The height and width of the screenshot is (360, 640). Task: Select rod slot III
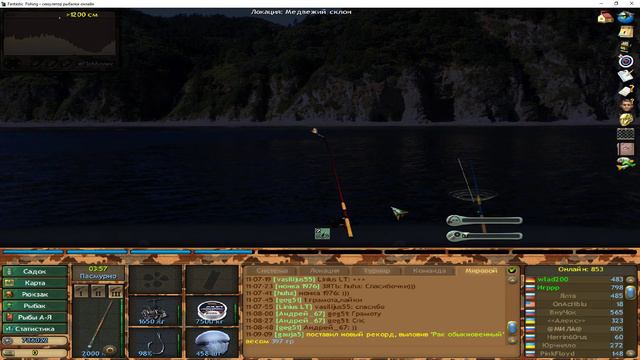[116, 291]
